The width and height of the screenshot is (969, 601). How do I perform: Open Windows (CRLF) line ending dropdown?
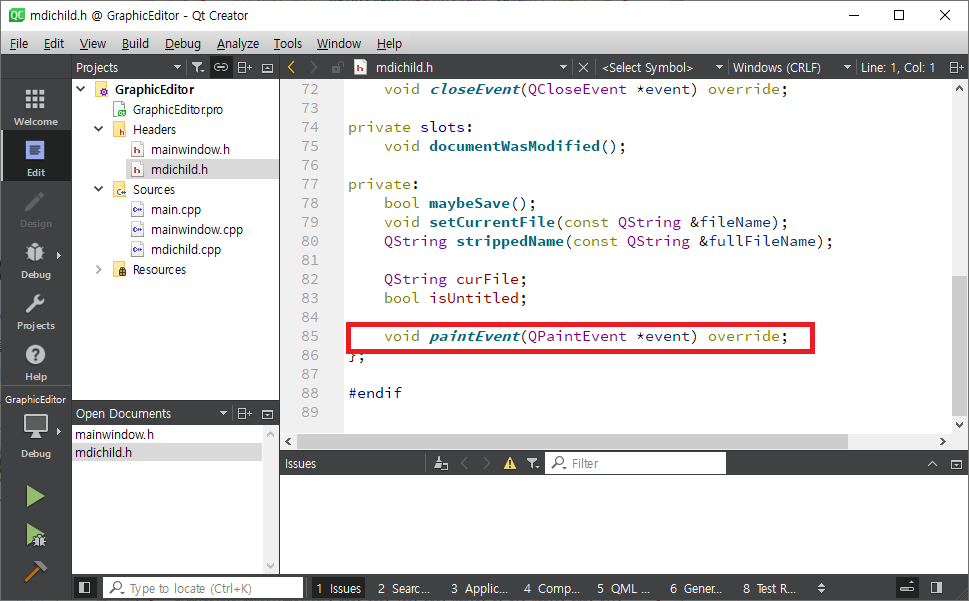(x=847, y=67)
